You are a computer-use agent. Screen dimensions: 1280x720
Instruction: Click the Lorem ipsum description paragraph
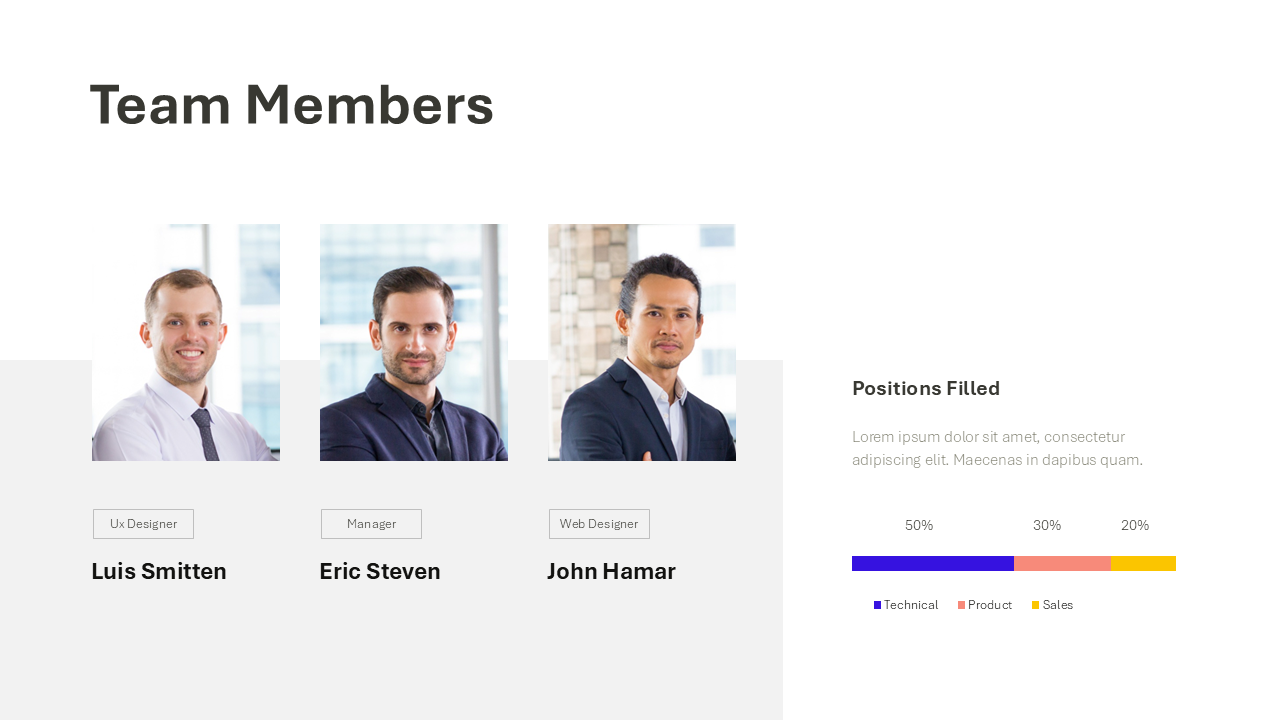point(997,448)
